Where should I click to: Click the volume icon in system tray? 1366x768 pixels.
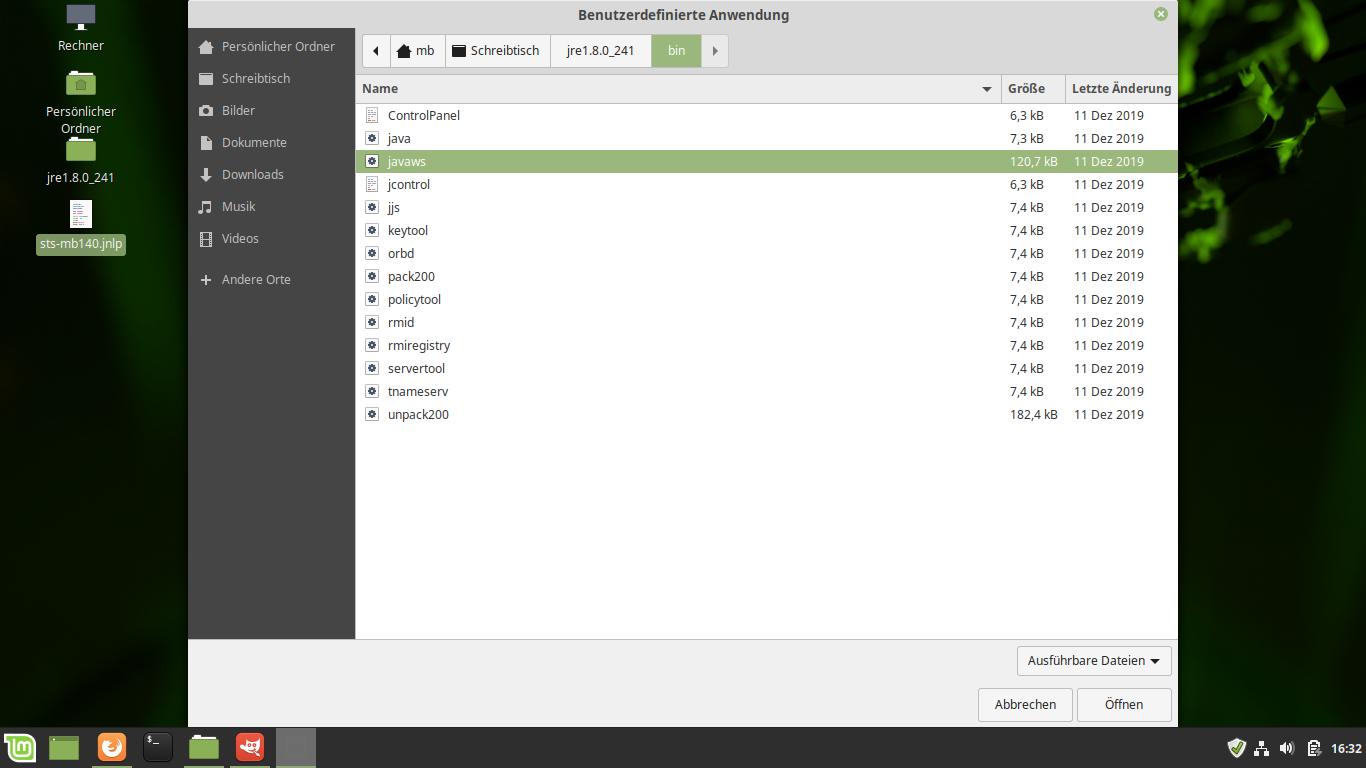[1287, 748]
